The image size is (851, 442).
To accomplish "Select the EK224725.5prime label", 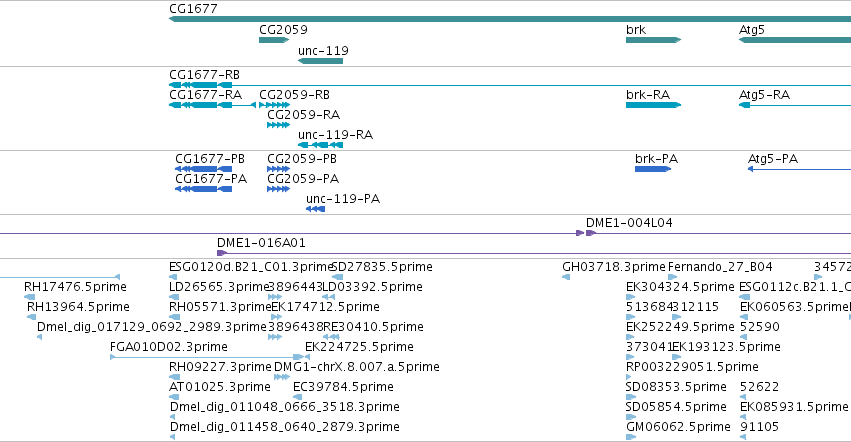I will (x=359, y=347).
